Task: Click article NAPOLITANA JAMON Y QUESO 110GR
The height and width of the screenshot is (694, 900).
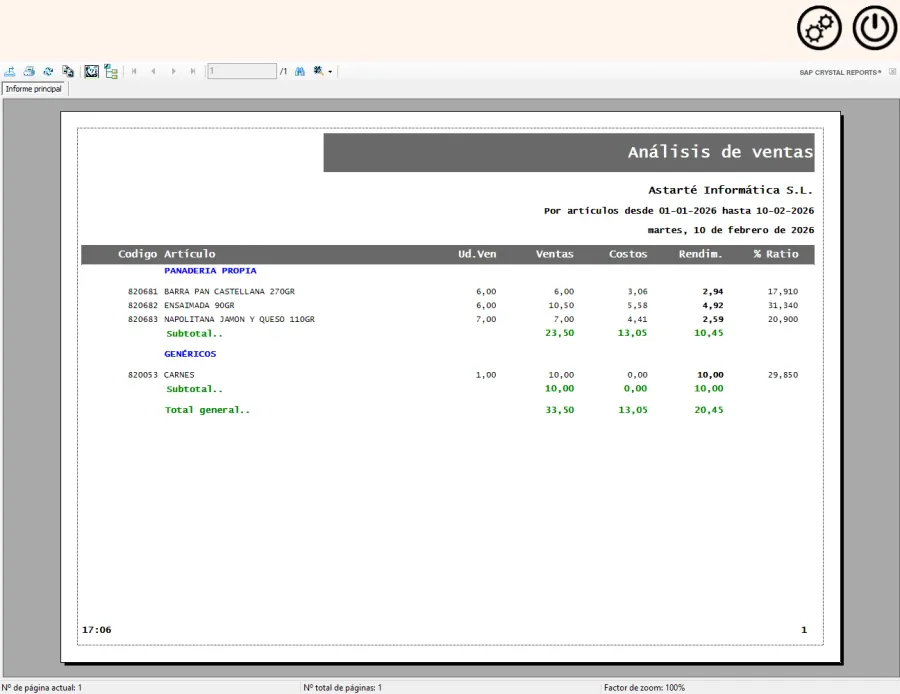Action: point(239,319)
